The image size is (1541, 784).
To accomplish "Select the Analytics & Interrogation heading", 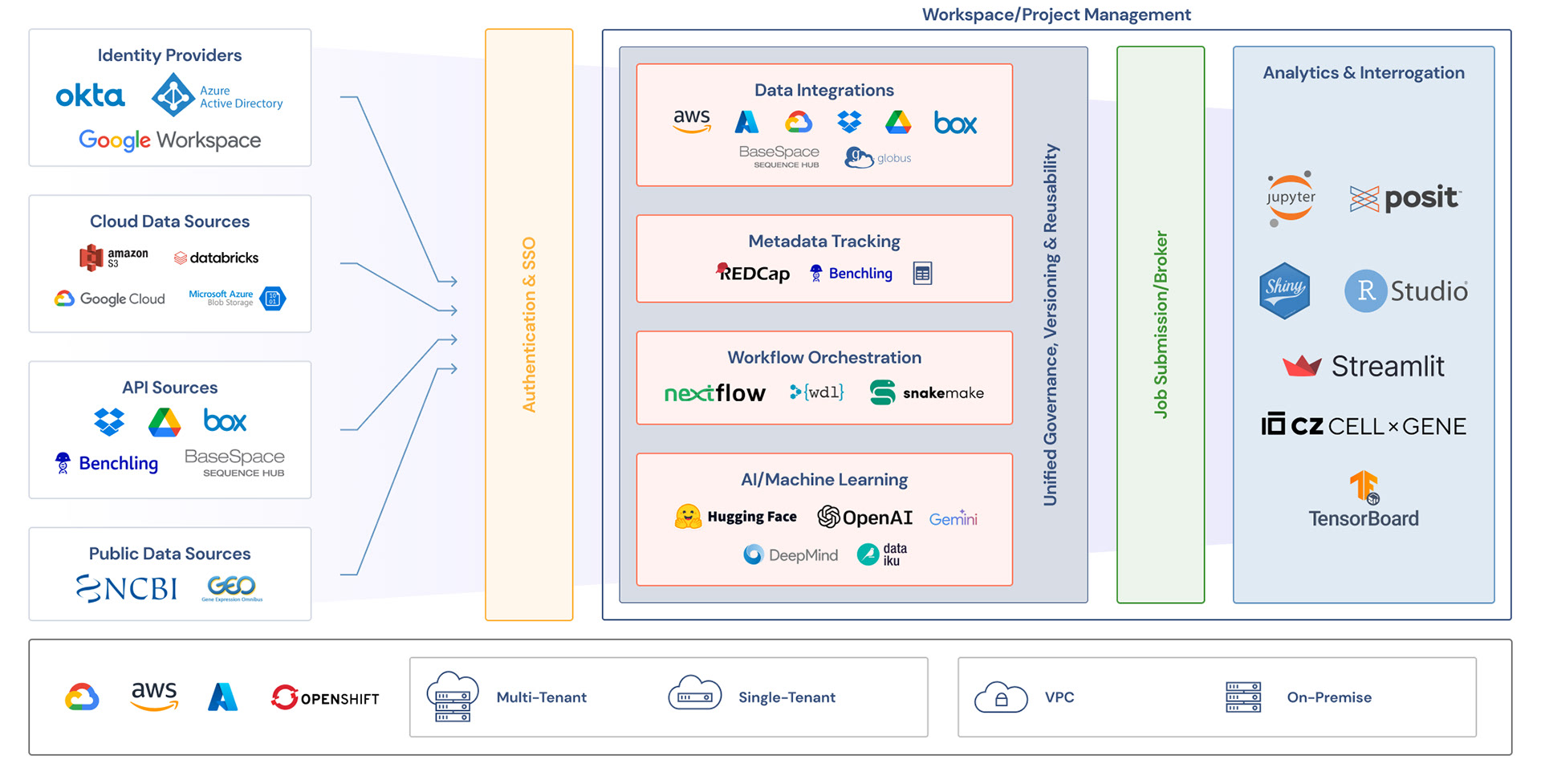I will point(1364,73).
